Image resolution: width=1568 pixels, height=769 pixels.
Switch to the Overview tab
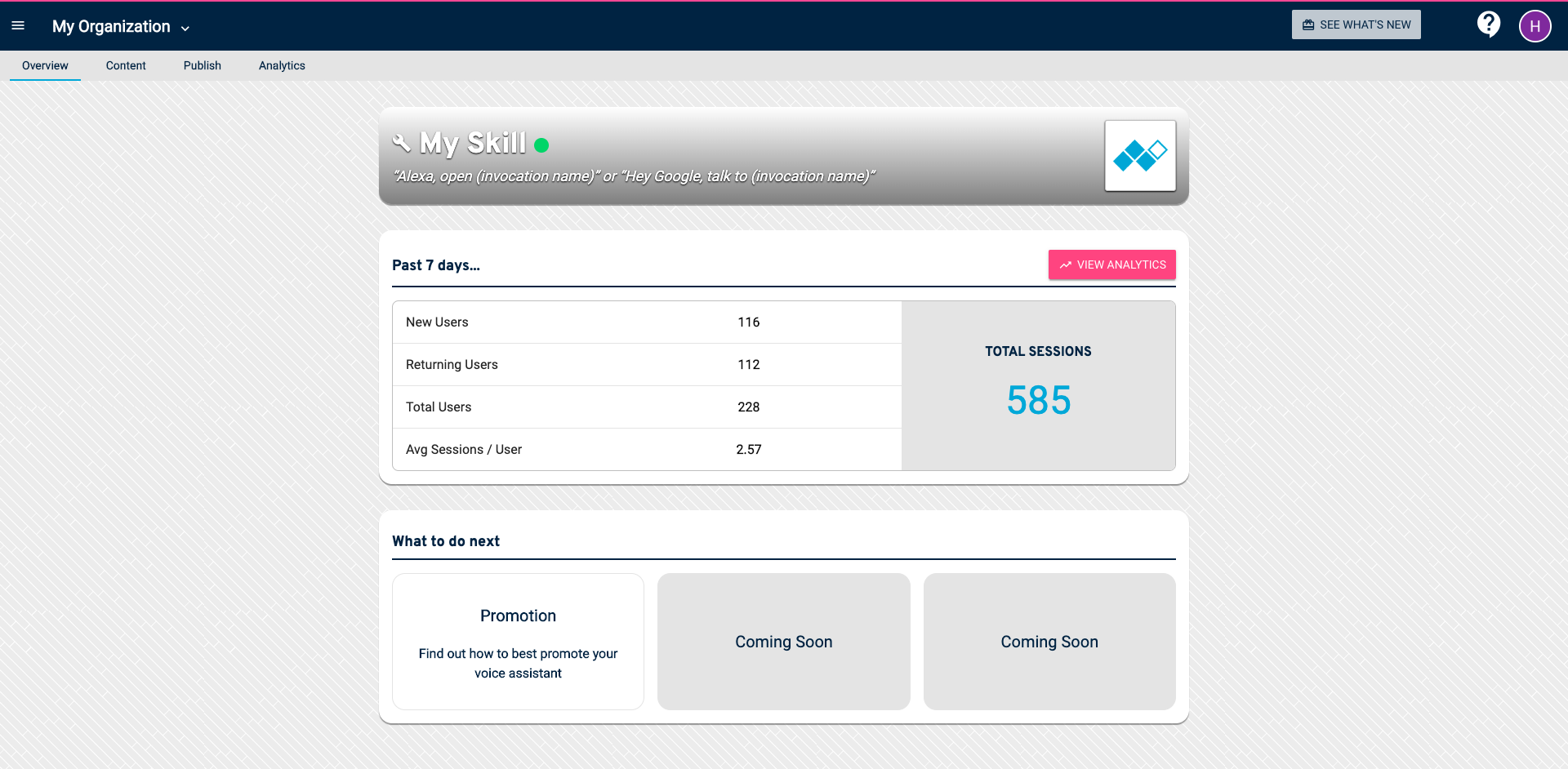point(45,65)
